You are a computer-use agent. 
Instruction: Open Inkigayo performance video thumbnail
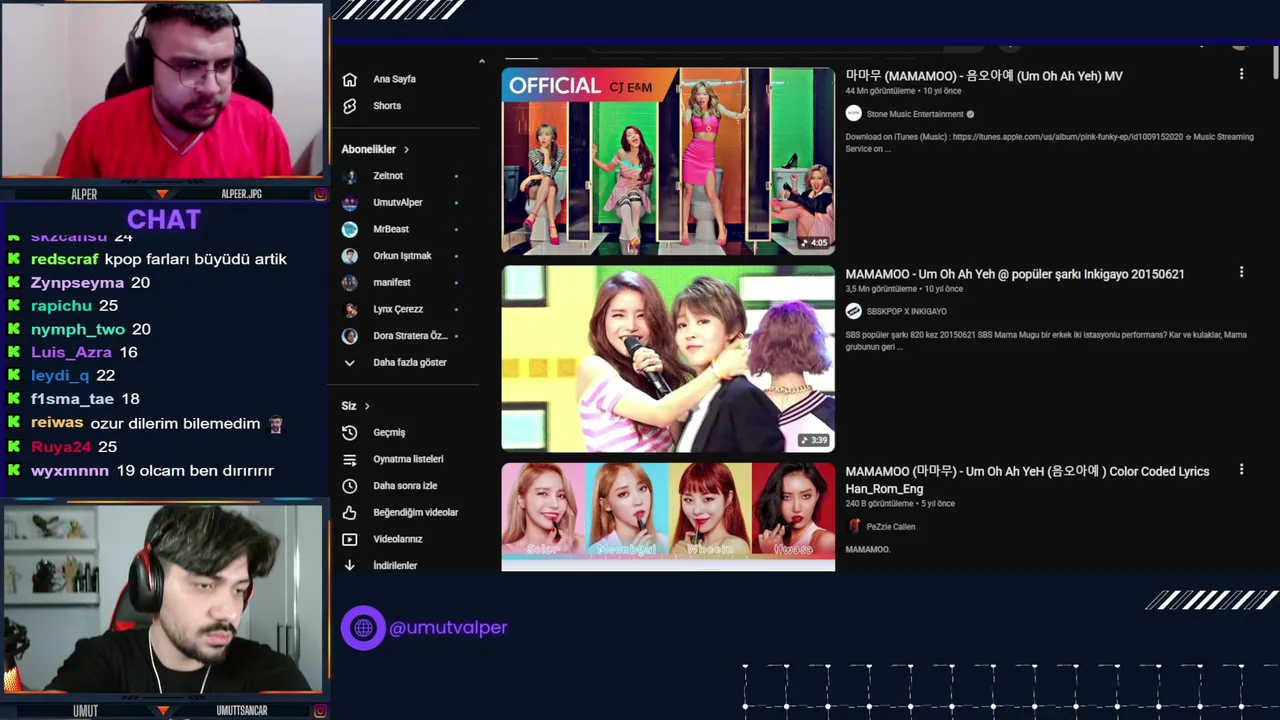click(668, 359)
